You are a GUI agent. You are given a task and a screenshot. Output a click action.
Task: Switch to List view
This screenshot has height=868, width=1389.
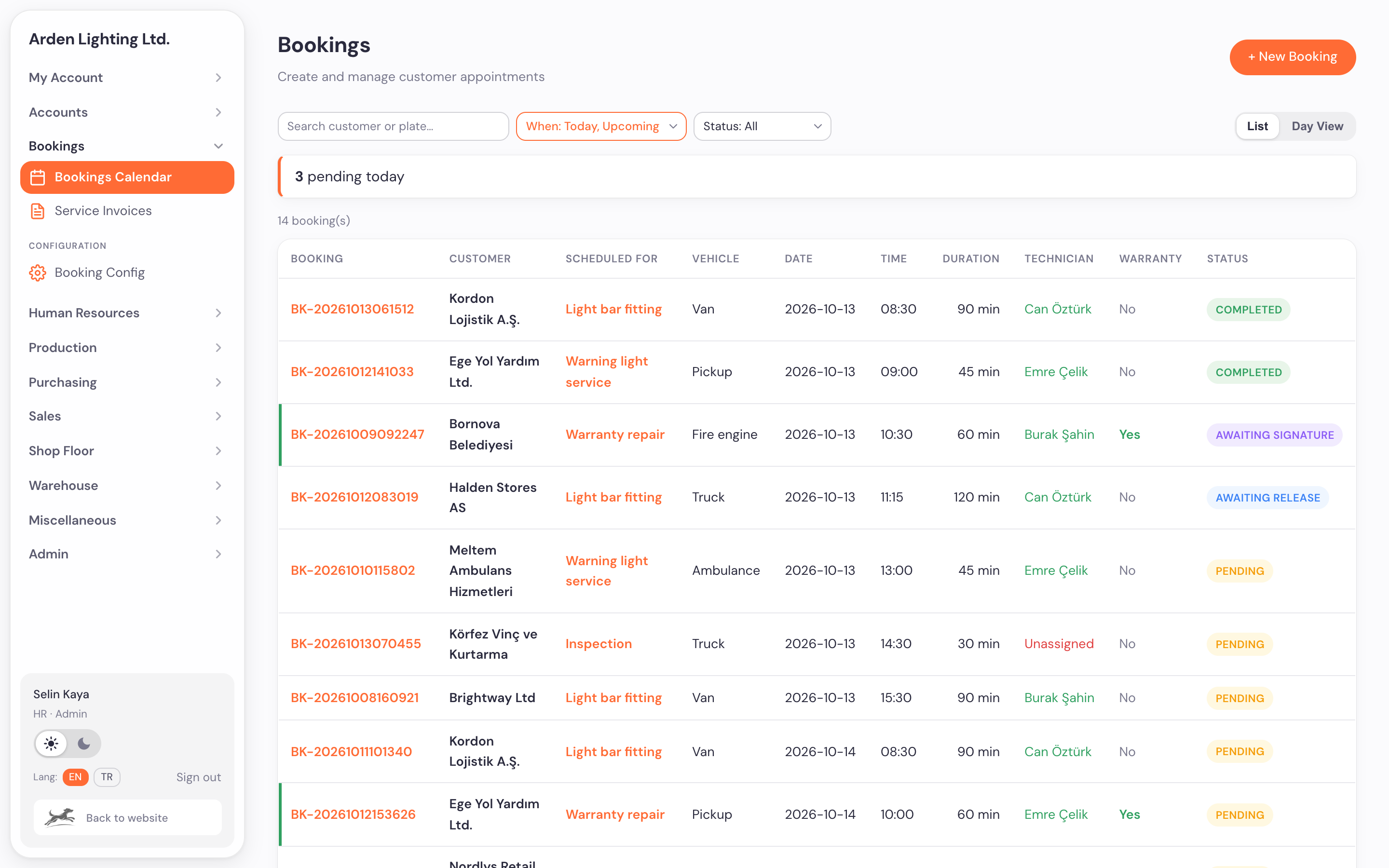[x=1257, y=126]
